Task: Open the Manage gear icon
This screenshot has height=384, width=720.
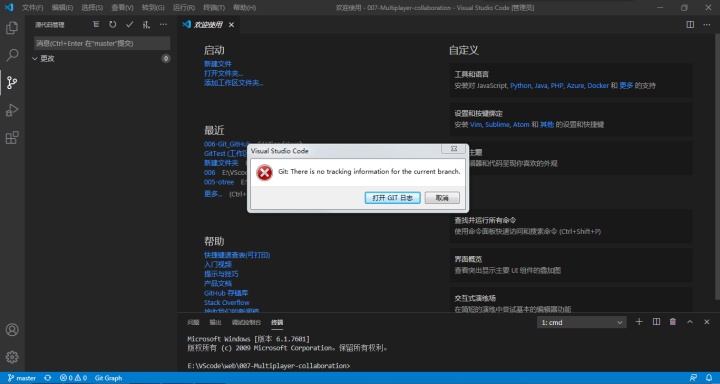Action: pyautogui.click(x=12, y=357)
